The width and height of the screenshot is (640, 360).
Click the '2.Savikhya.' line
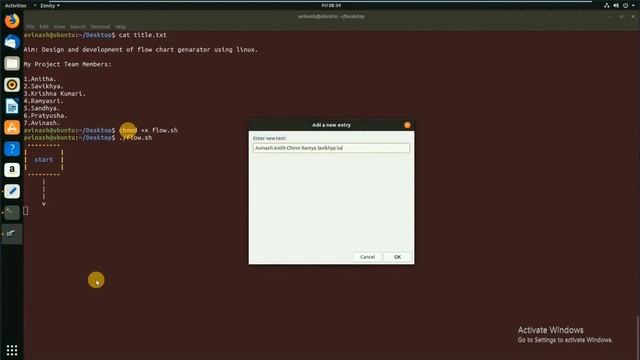[43, 86]
